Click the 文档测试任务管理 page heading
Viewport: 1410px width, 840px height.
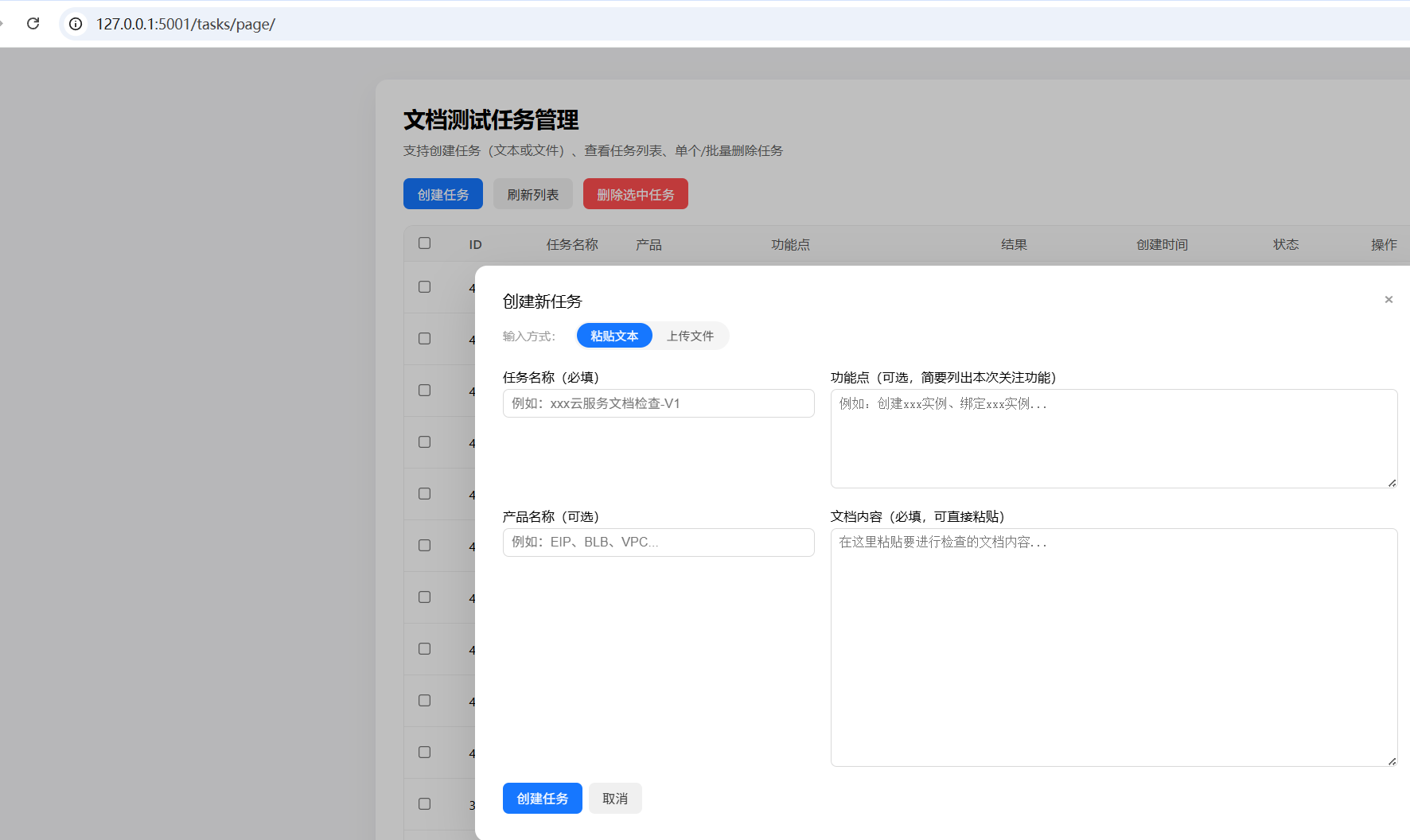coord(491,120)
